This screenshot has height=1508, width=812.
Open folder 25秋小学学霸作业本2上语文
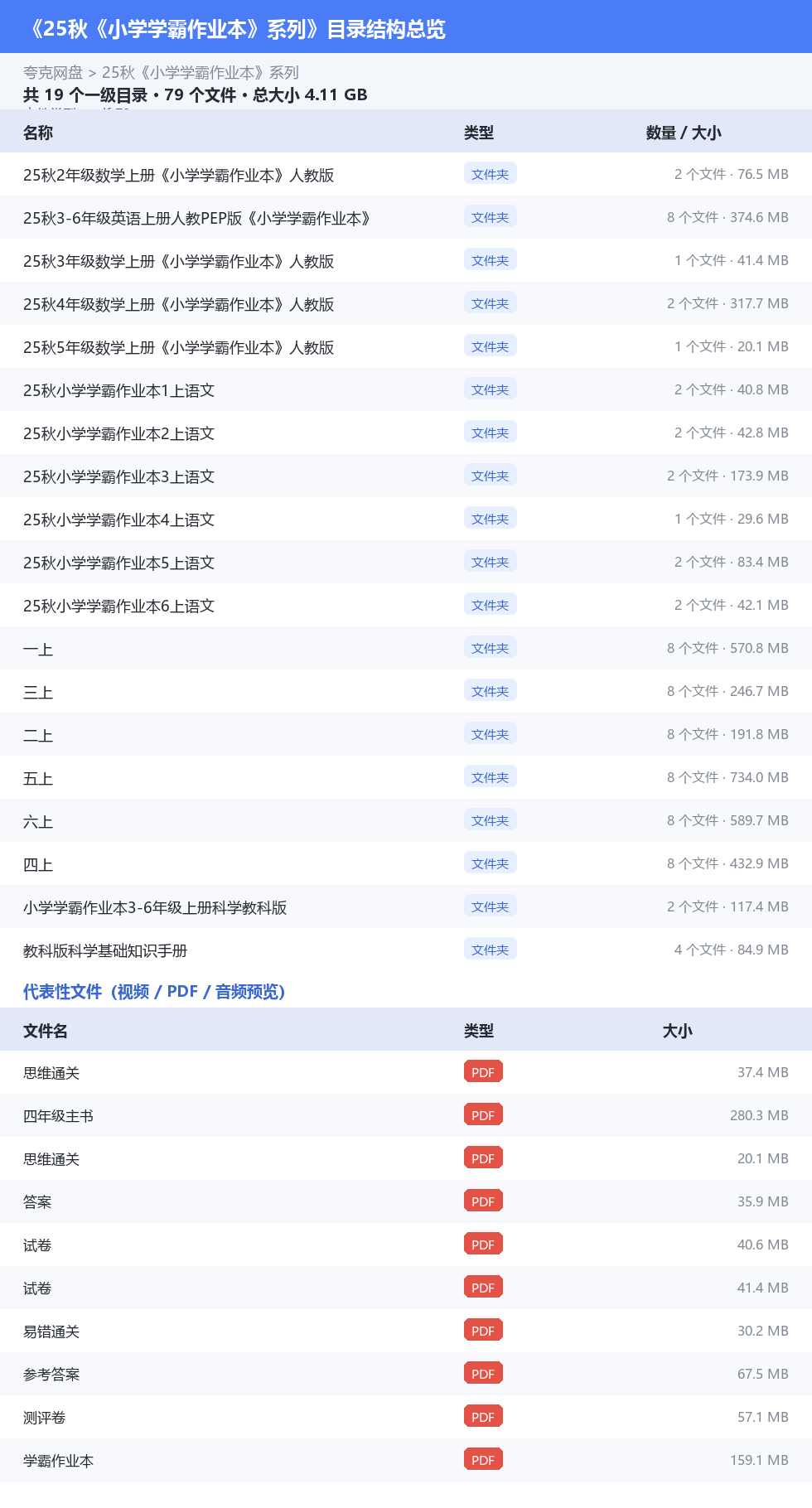(118, 433)
